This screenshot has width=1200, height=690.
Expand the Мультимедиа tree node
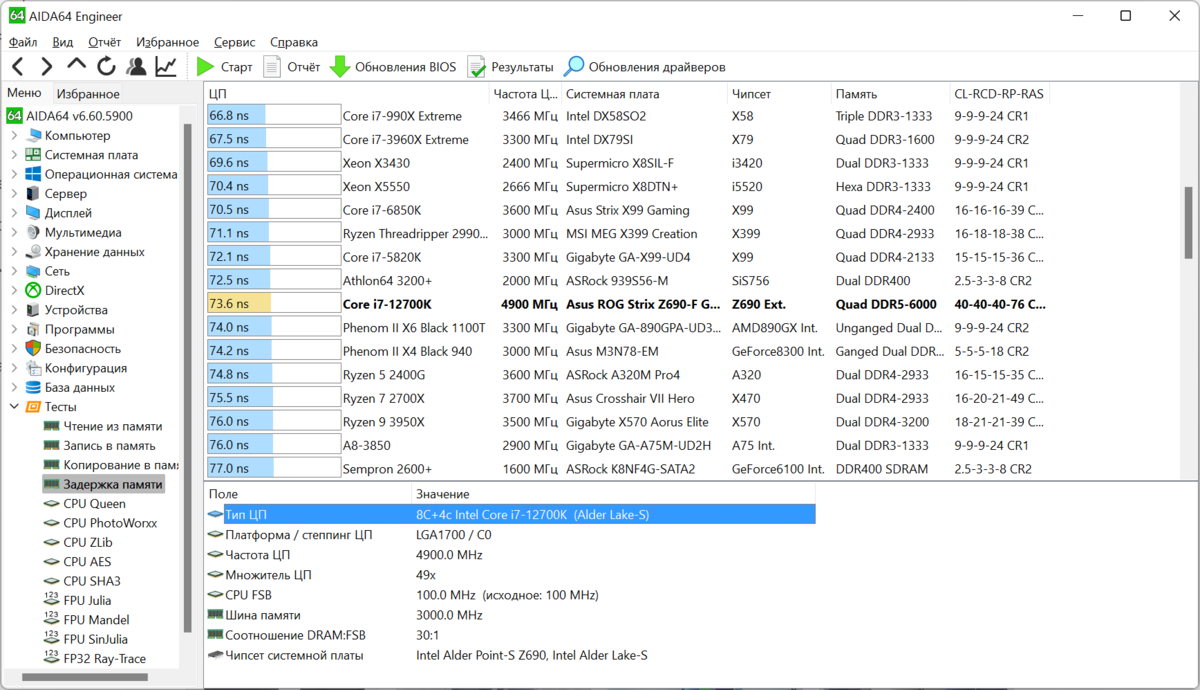click(14, 232)
